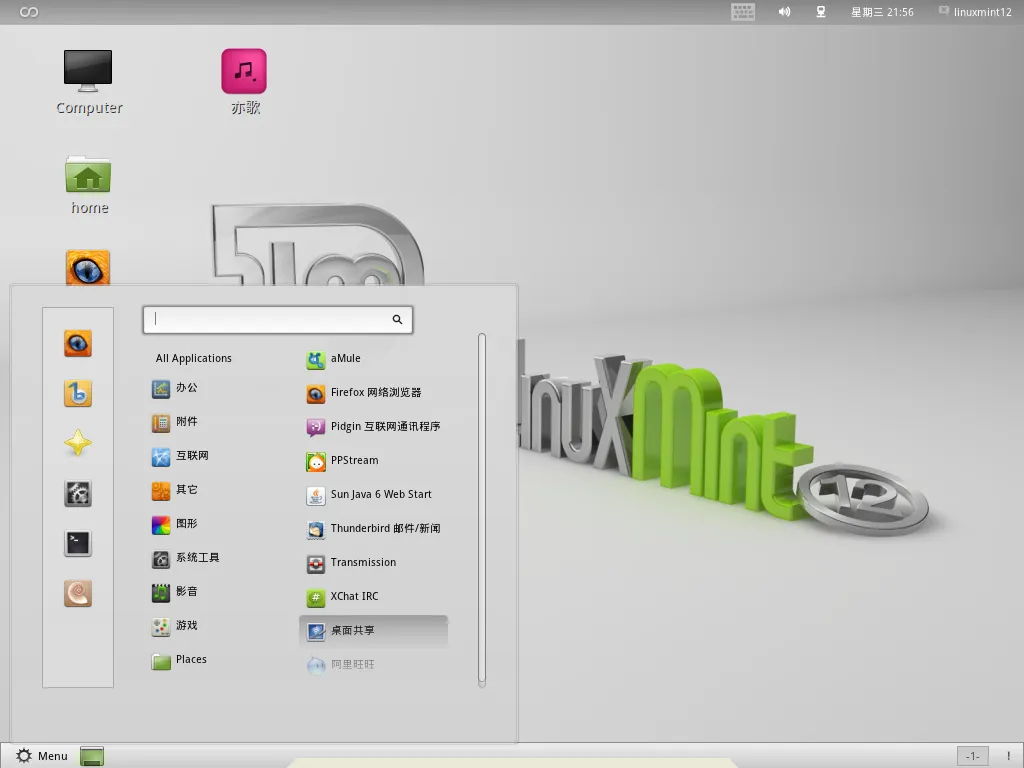
Task: Click the volume icon in top panel
Action: (x=785, y=12)
